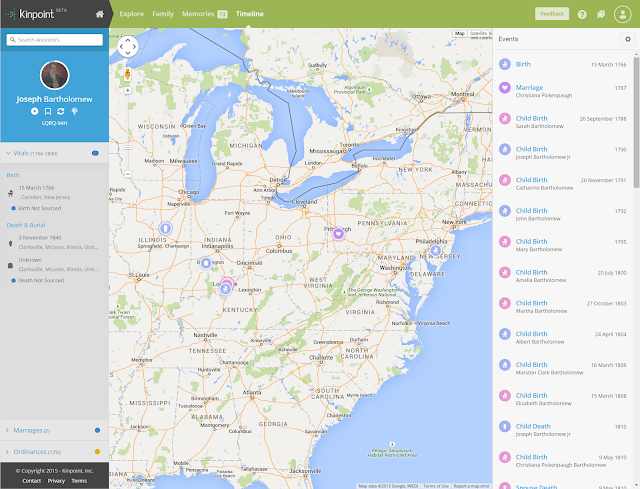Click the Marriage heart icon in Events
The image size is (640, 489).
pos(505,87)
